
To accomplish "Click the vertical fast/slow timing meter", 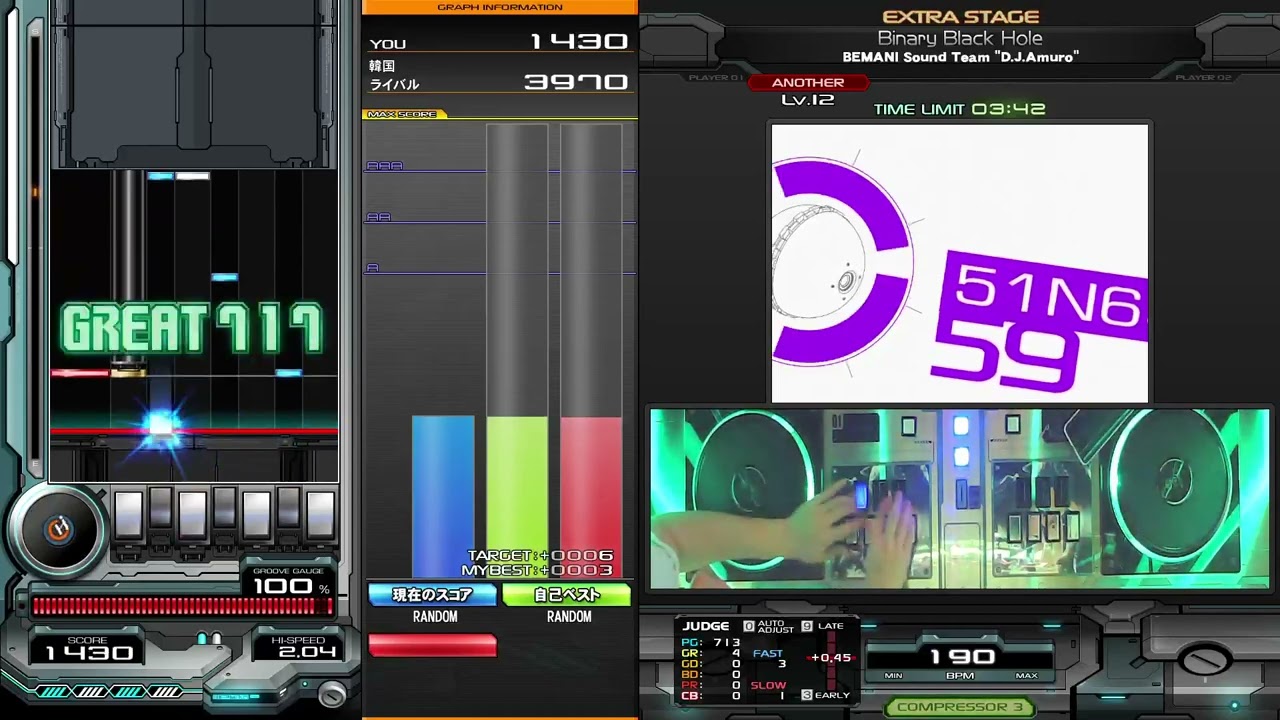I will point(830,660).
